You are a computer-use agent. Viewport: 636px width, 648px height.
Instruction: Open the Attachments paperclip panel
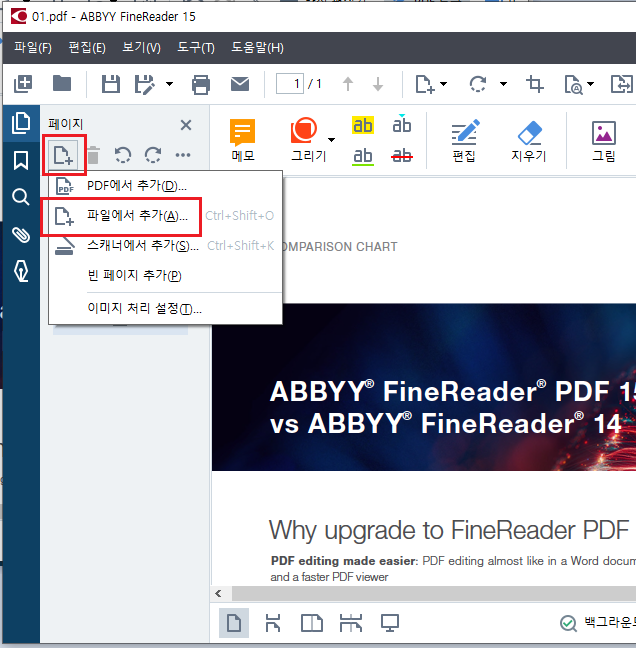21,235
